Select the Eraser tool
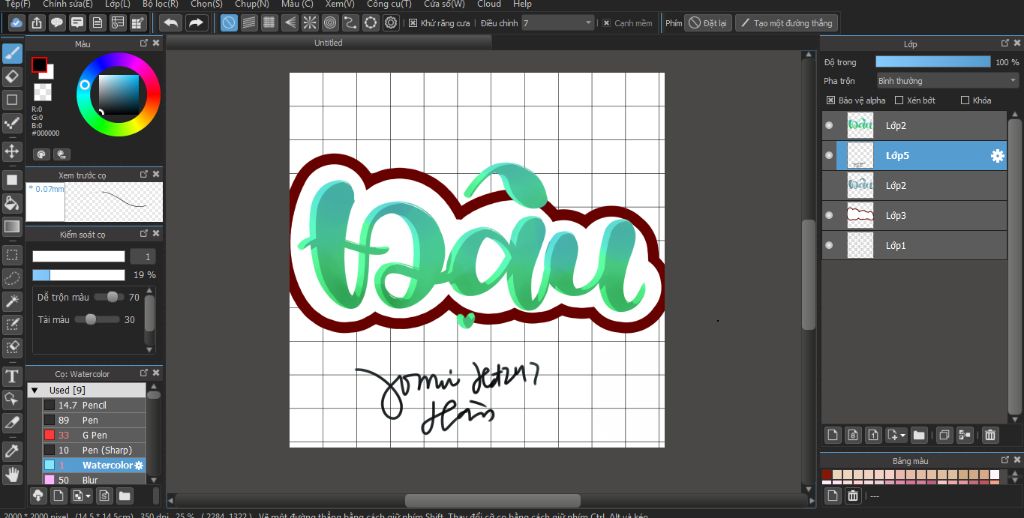This screenshot has width=1024, height=518. (12, 76)
